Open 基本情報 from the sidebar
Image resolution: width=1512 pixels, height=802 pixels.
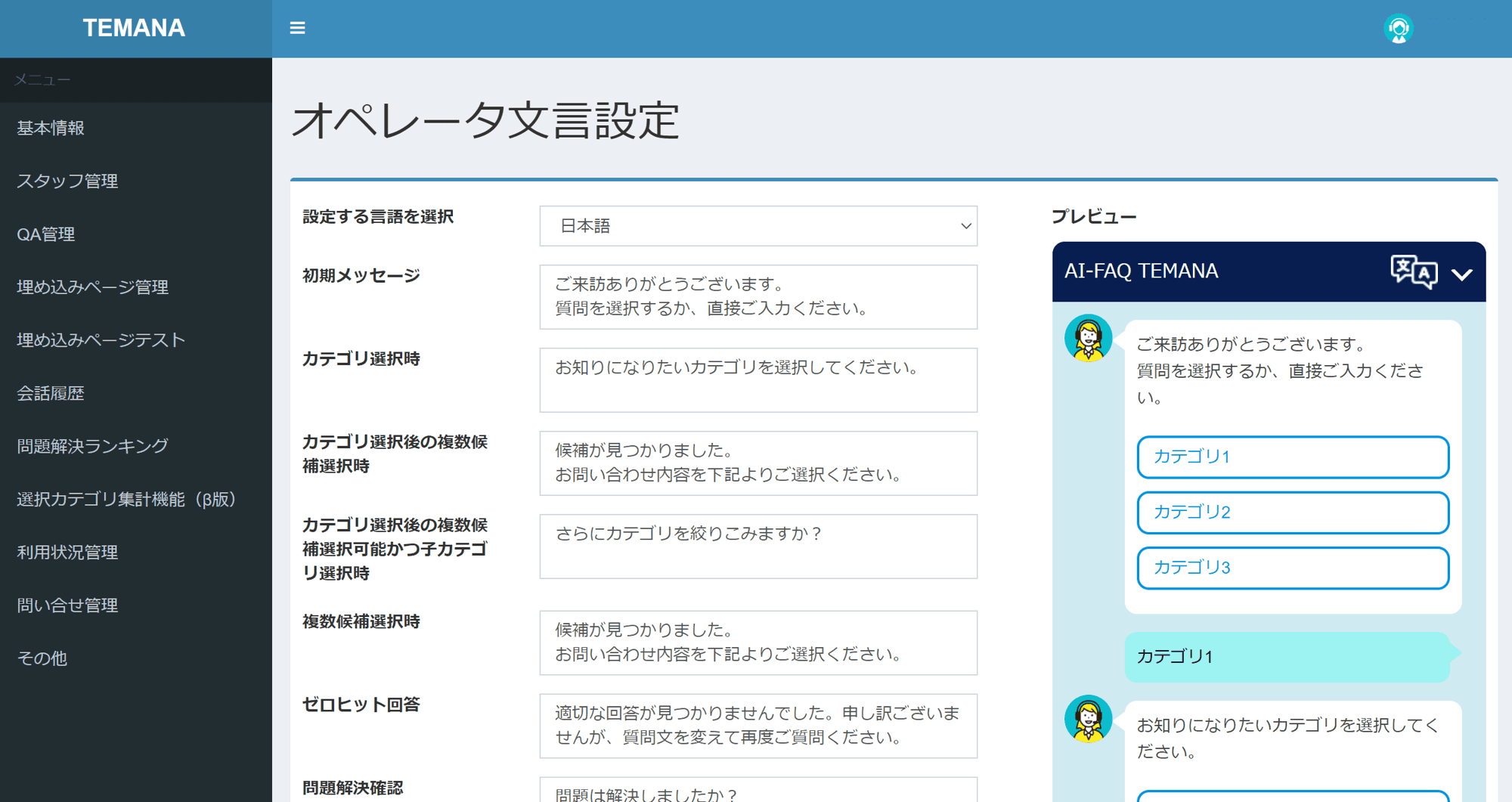pyautogui.click(x=50, y=128)
